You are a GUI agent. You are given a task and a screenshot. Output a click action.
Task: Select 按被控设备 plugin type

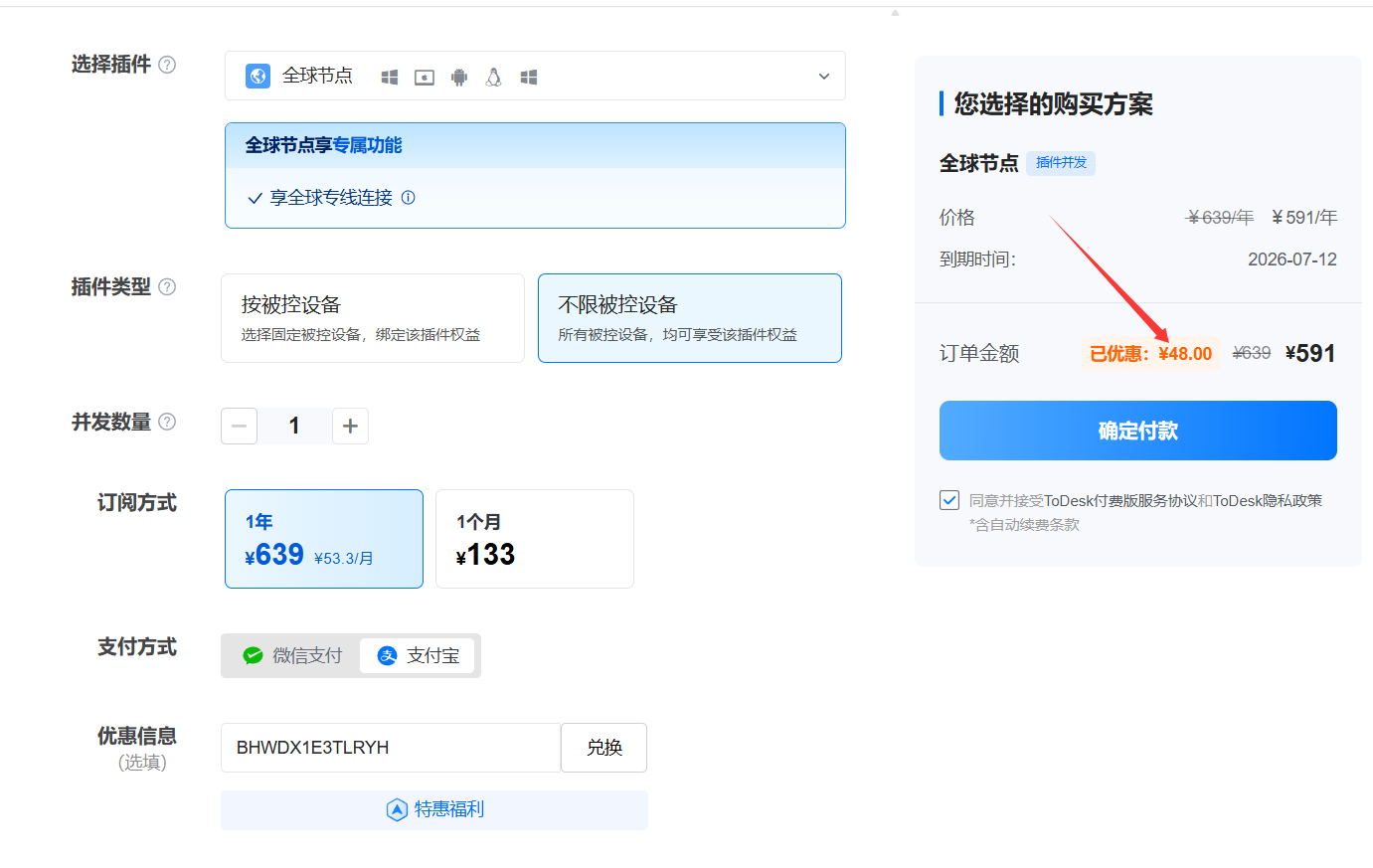[x=373, y=318]
